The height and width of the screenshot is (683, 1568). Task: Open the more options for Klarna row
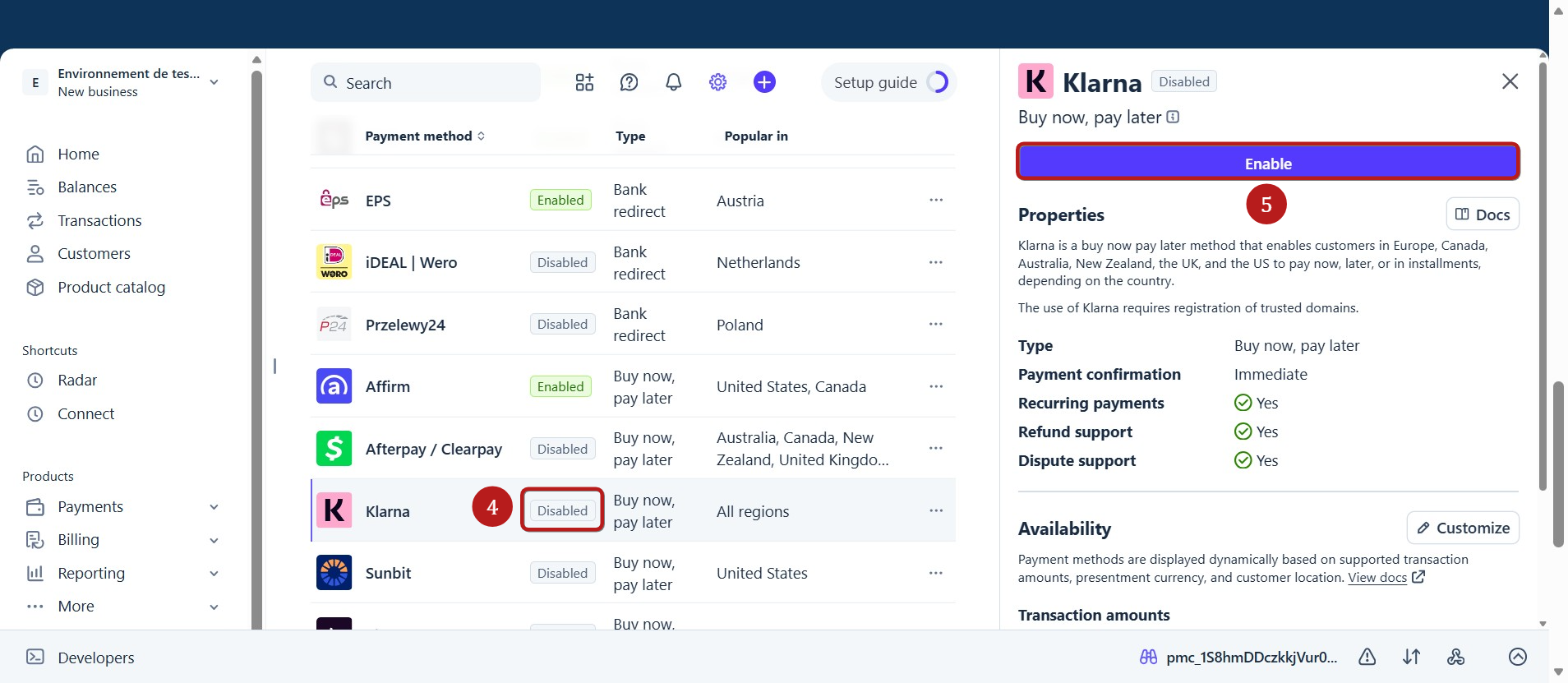point(936,510)
